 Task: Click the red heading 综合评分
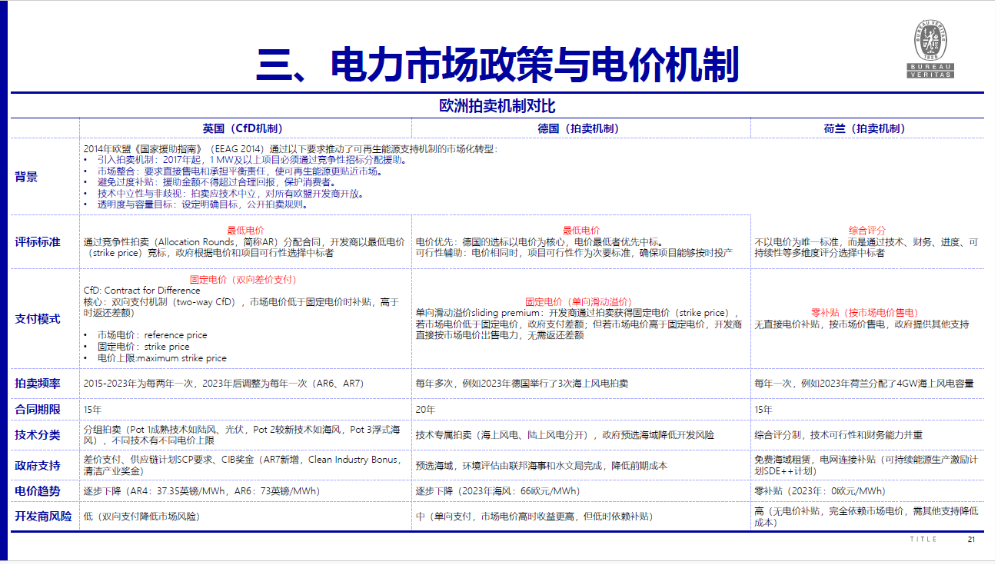[x=867, y=231]
